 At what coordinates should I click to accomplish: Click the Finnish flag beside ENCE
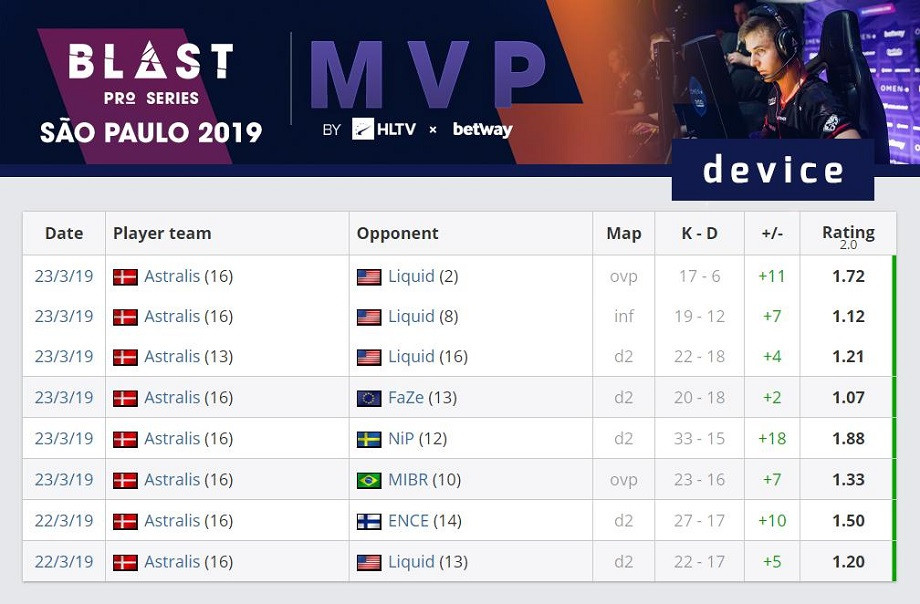(x=369, y=522)
